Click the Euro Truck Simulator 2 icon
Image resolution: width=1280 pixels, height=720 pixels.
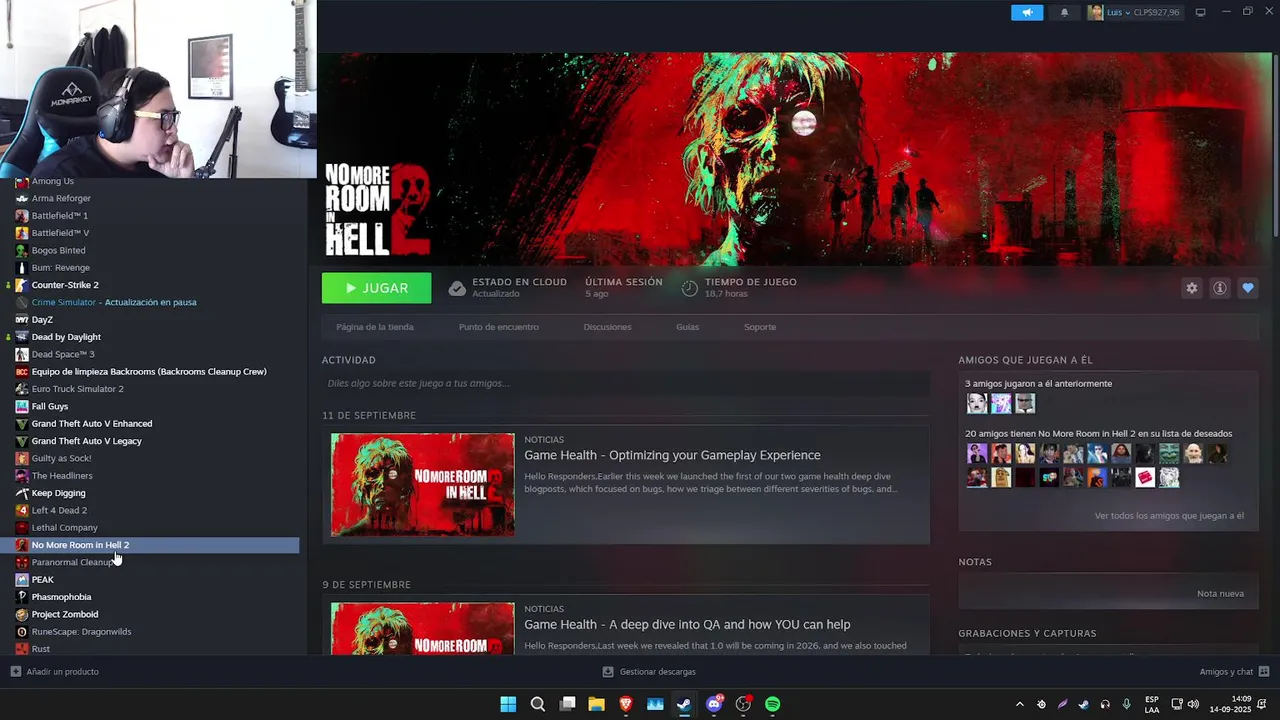[22, 389]
